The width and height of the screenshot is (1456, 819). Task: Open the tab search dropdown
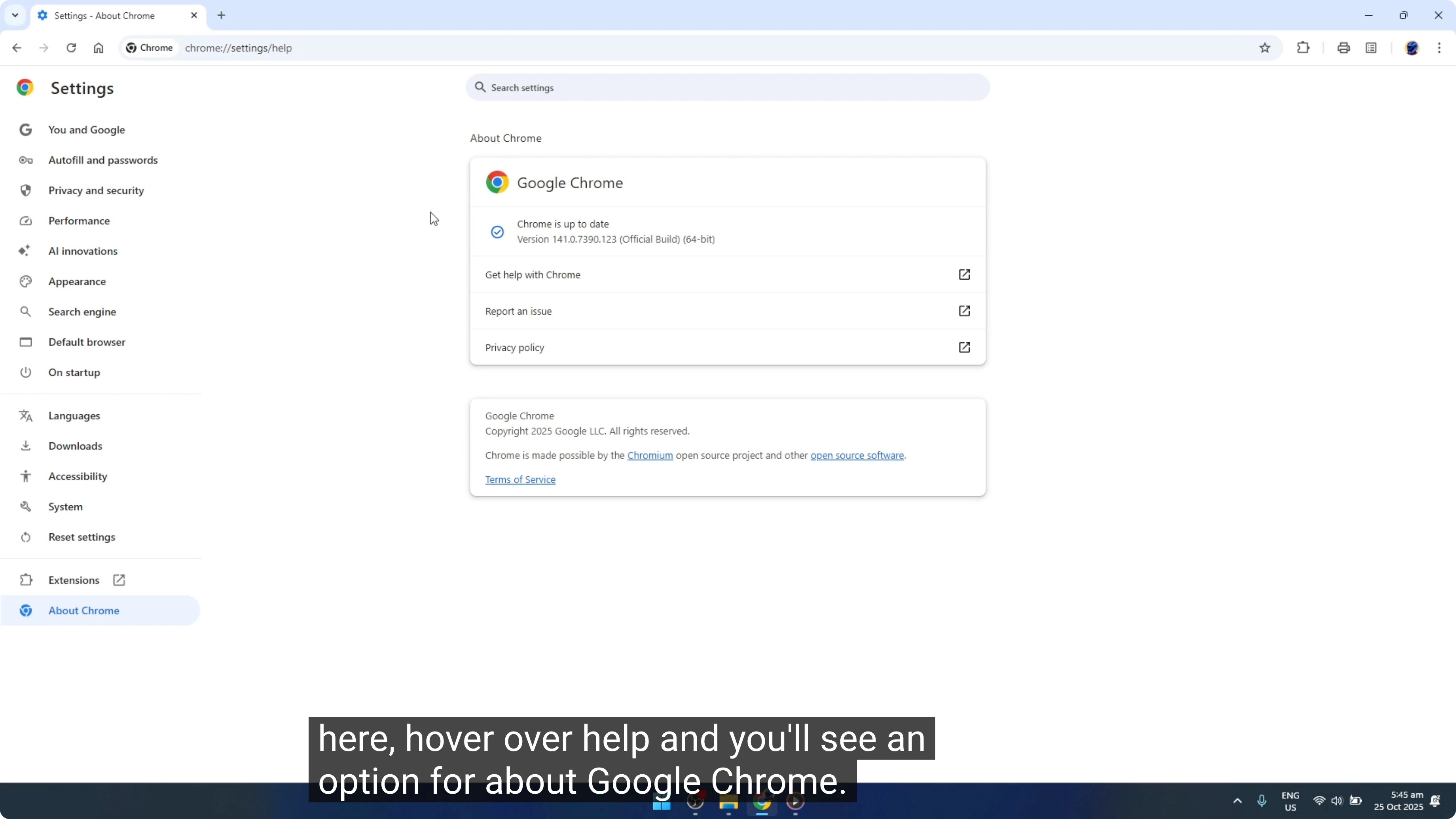click(x=15, y=15)
